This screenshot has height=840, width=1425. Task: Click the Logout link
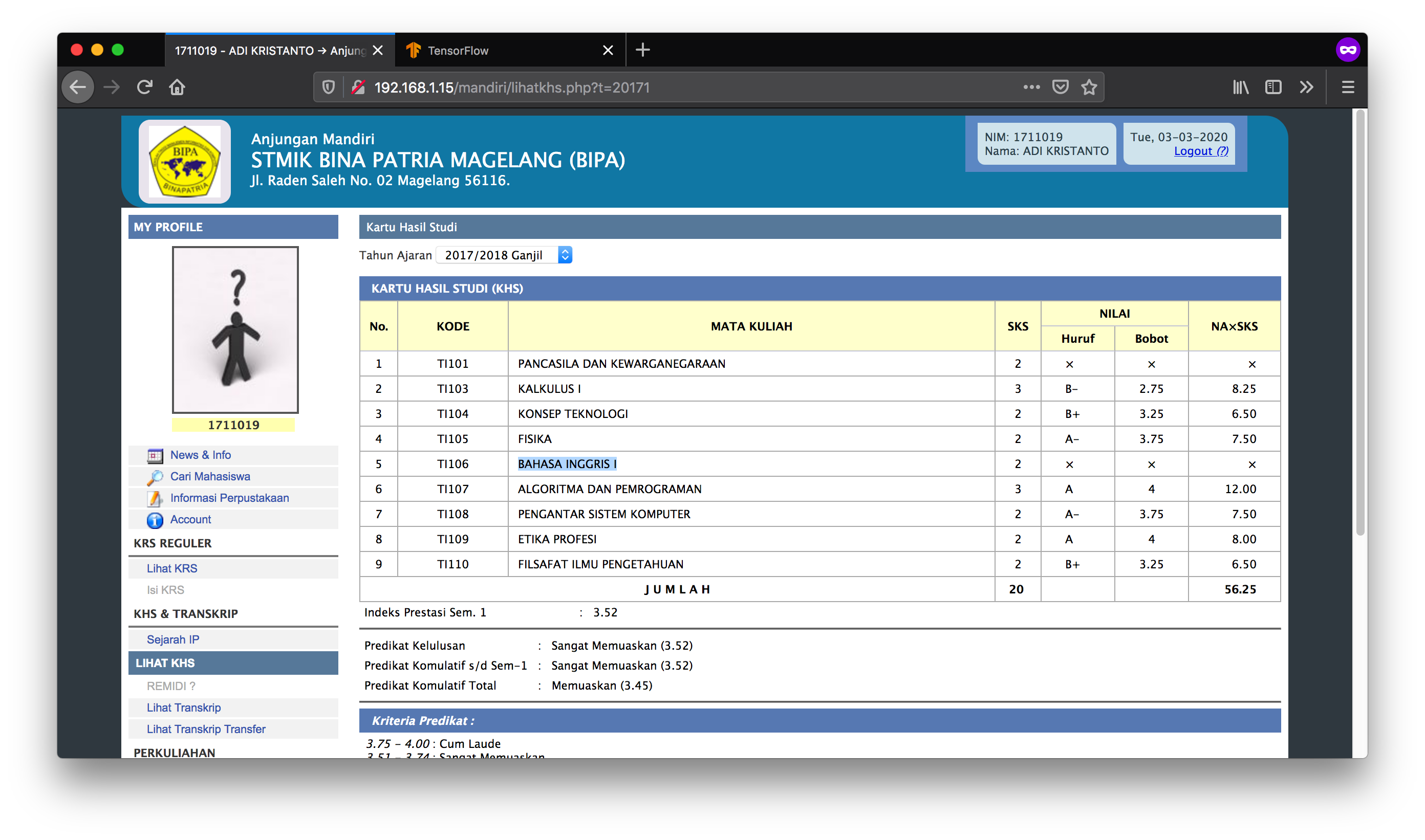1201,151
